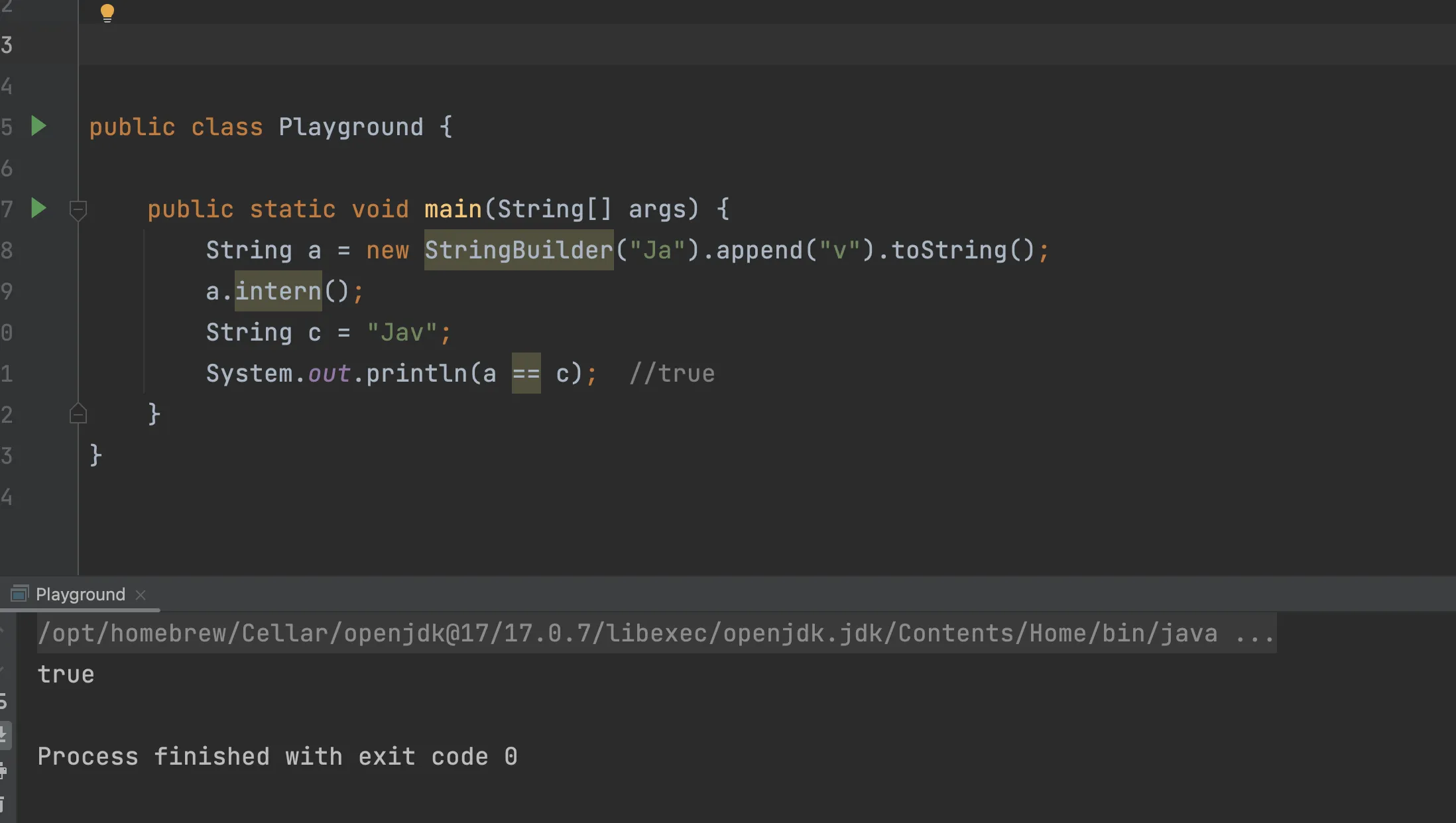Click the highlighted == operator

click(x=526, y=374)
